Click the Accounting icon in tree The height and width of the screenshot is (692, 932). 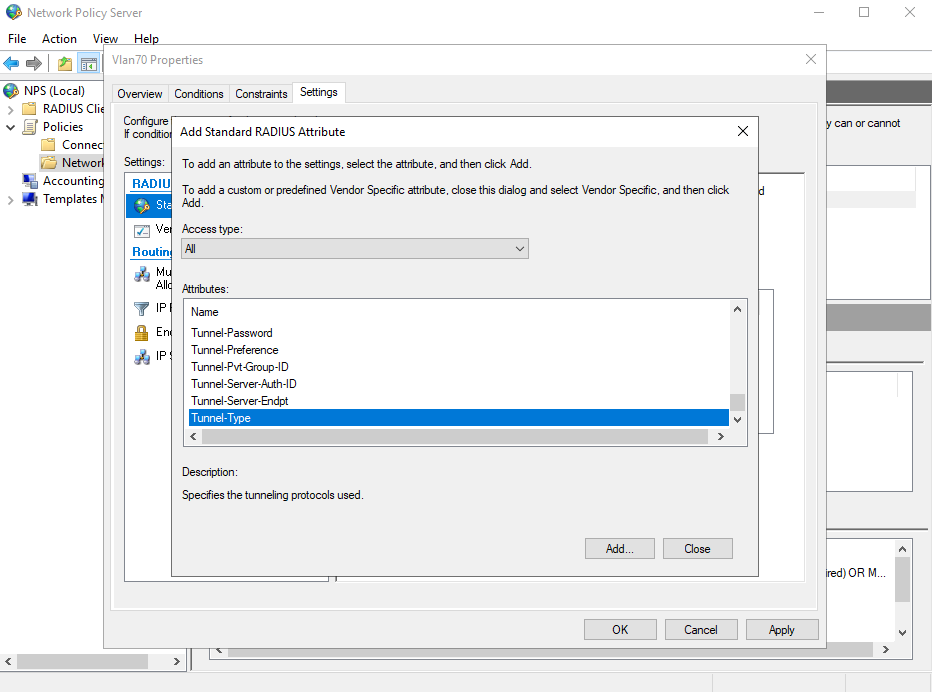(30, 181)
